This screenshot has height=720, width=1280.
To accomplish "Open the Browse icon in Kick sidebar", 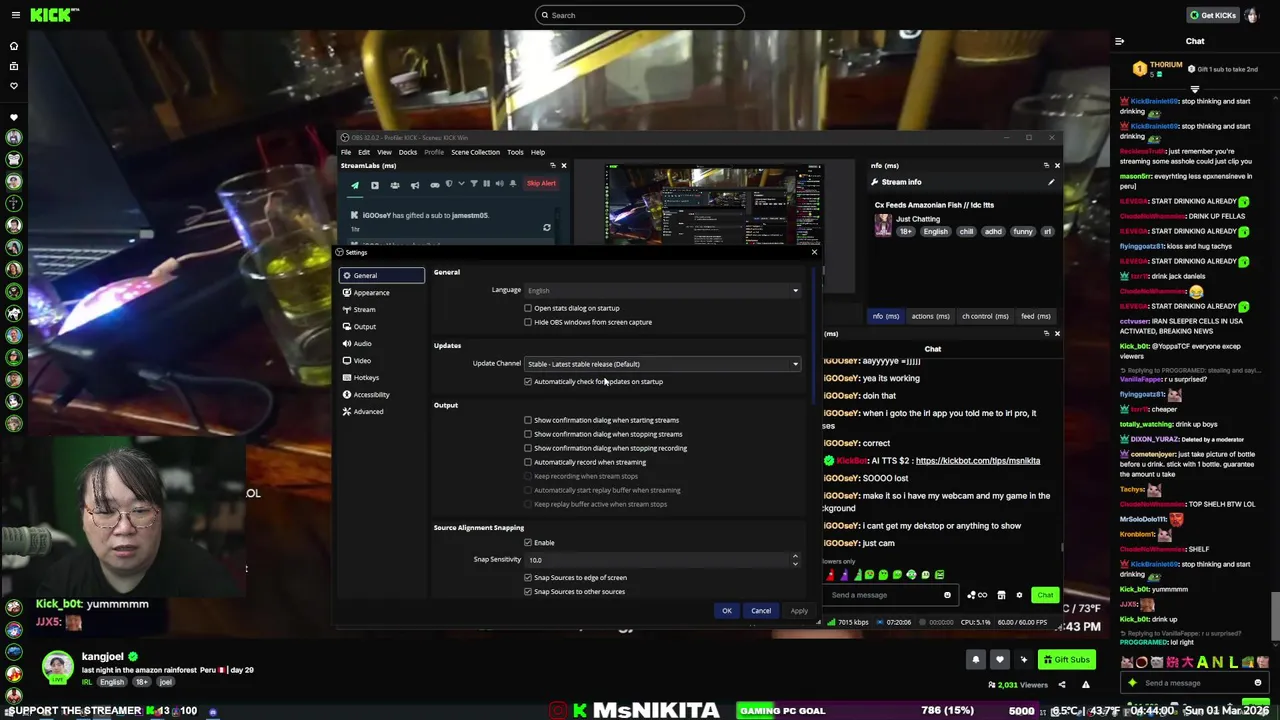I will (14, 66).
